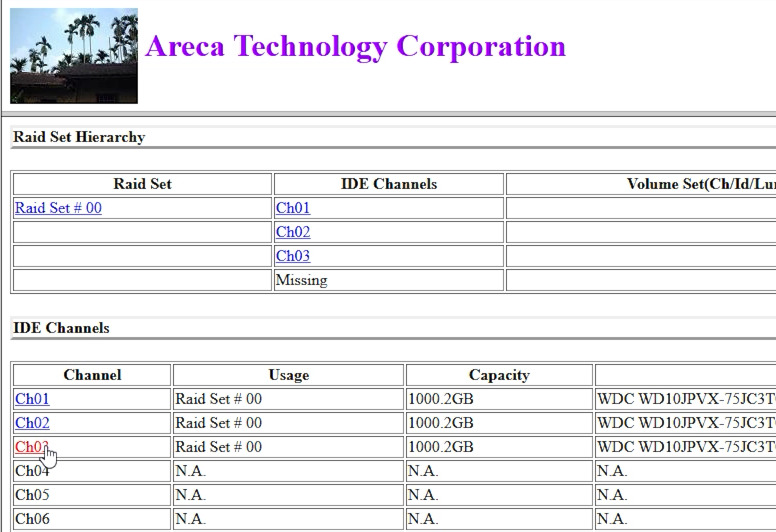The width and height of the screenshot is (776, 532).
Task: Select Ch04 row's N.A. capacity cell
Action: click(x=499, y=471)
